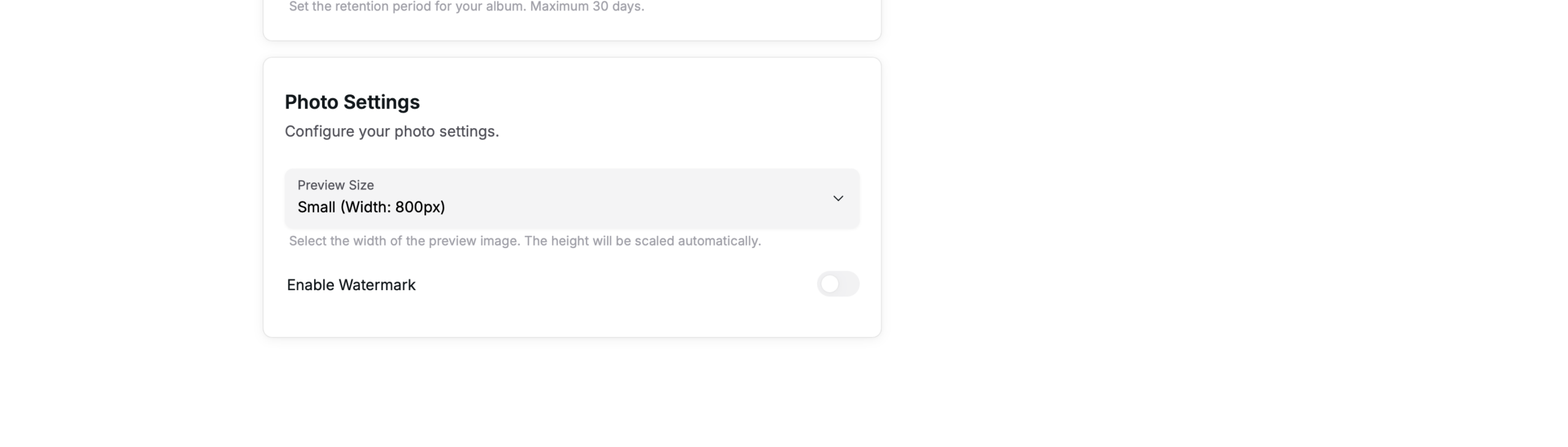Click the bottom edge of the retention card
Viewport: 1568px width, 447px height.
[571, 40]
